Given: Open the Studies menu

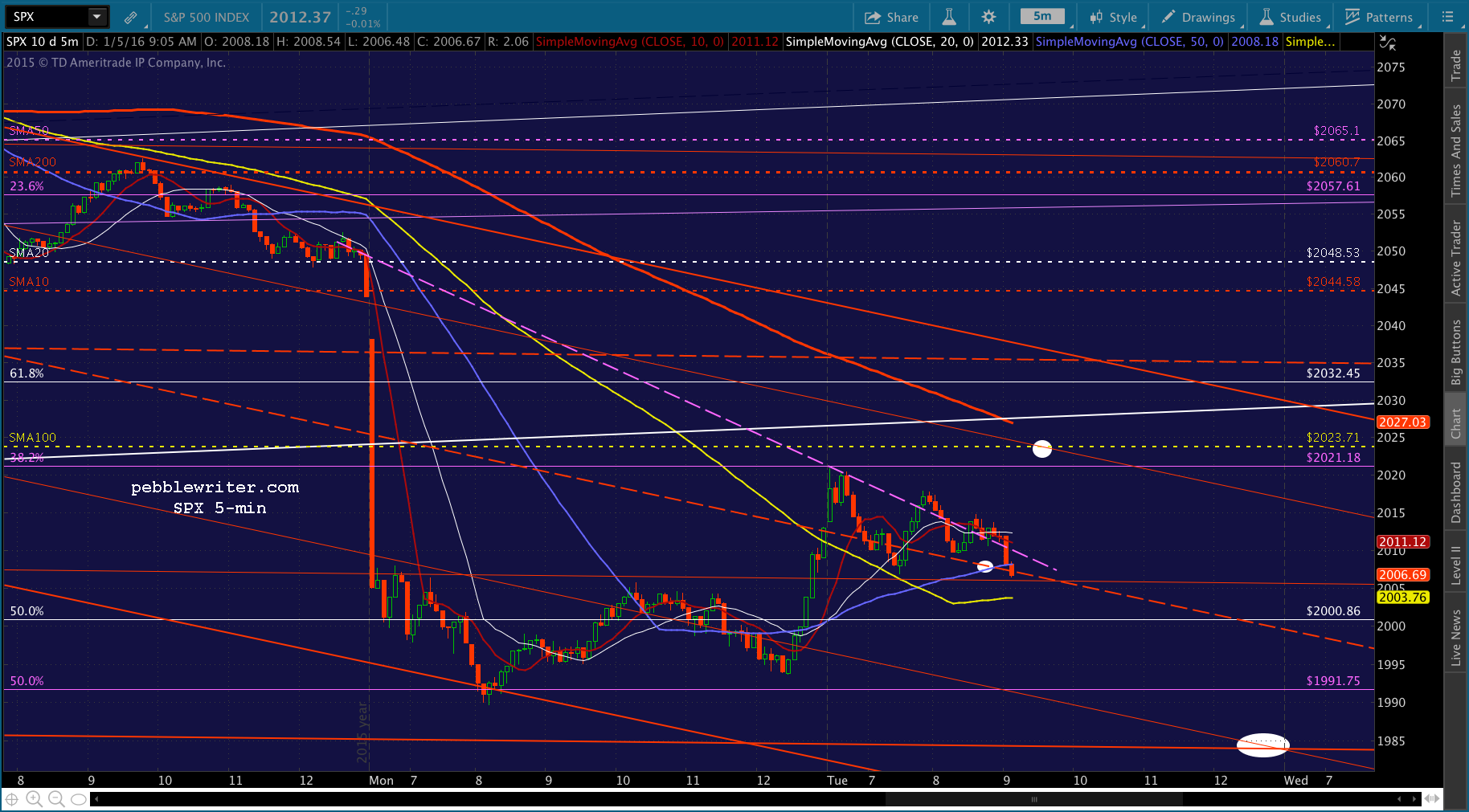Looking at the screenshot, I should [x=1291, y=17].
